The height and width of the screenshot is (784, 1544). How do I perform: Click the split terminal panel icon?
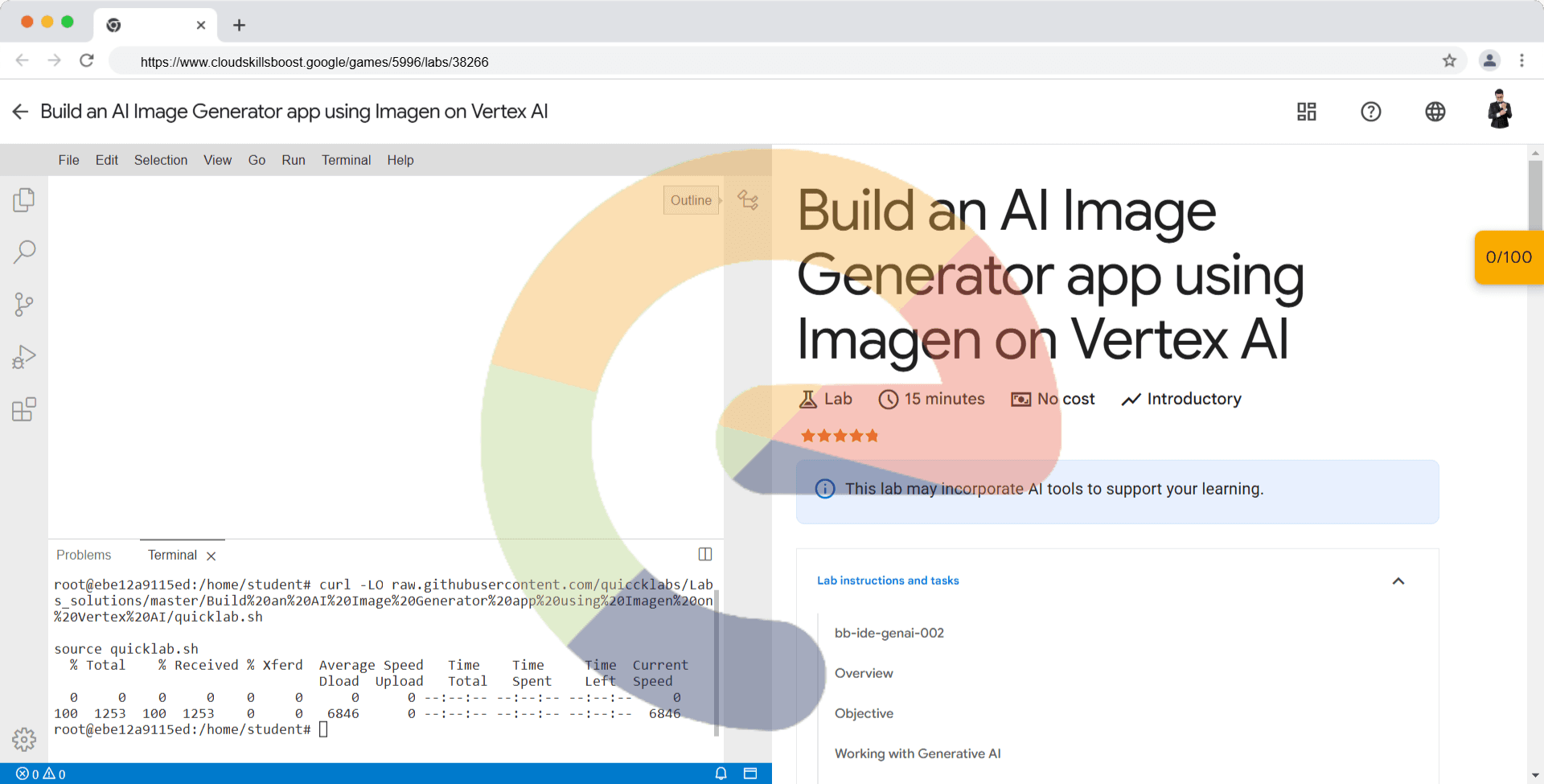click(705, 554)
